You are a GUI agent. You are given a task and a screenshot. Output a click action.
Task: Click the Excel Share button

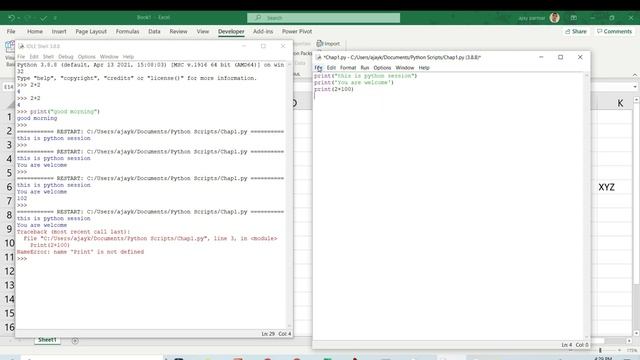[576, 31]
